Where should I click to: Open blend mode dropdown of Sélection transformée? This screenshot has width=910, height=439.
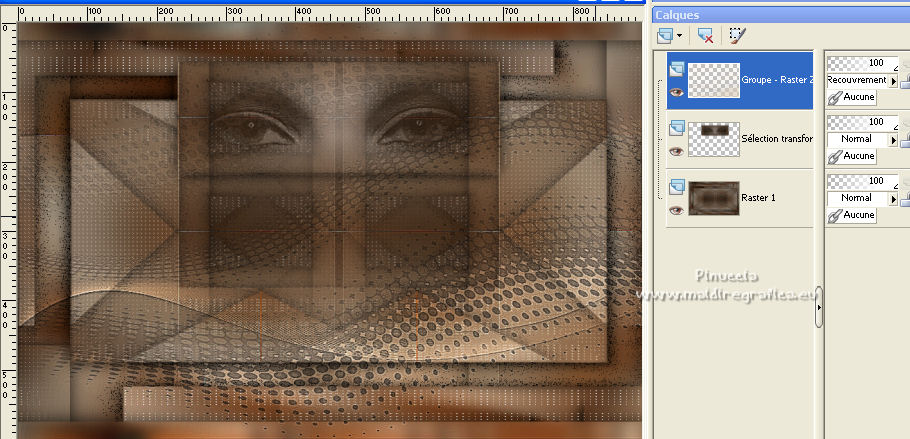894,140
